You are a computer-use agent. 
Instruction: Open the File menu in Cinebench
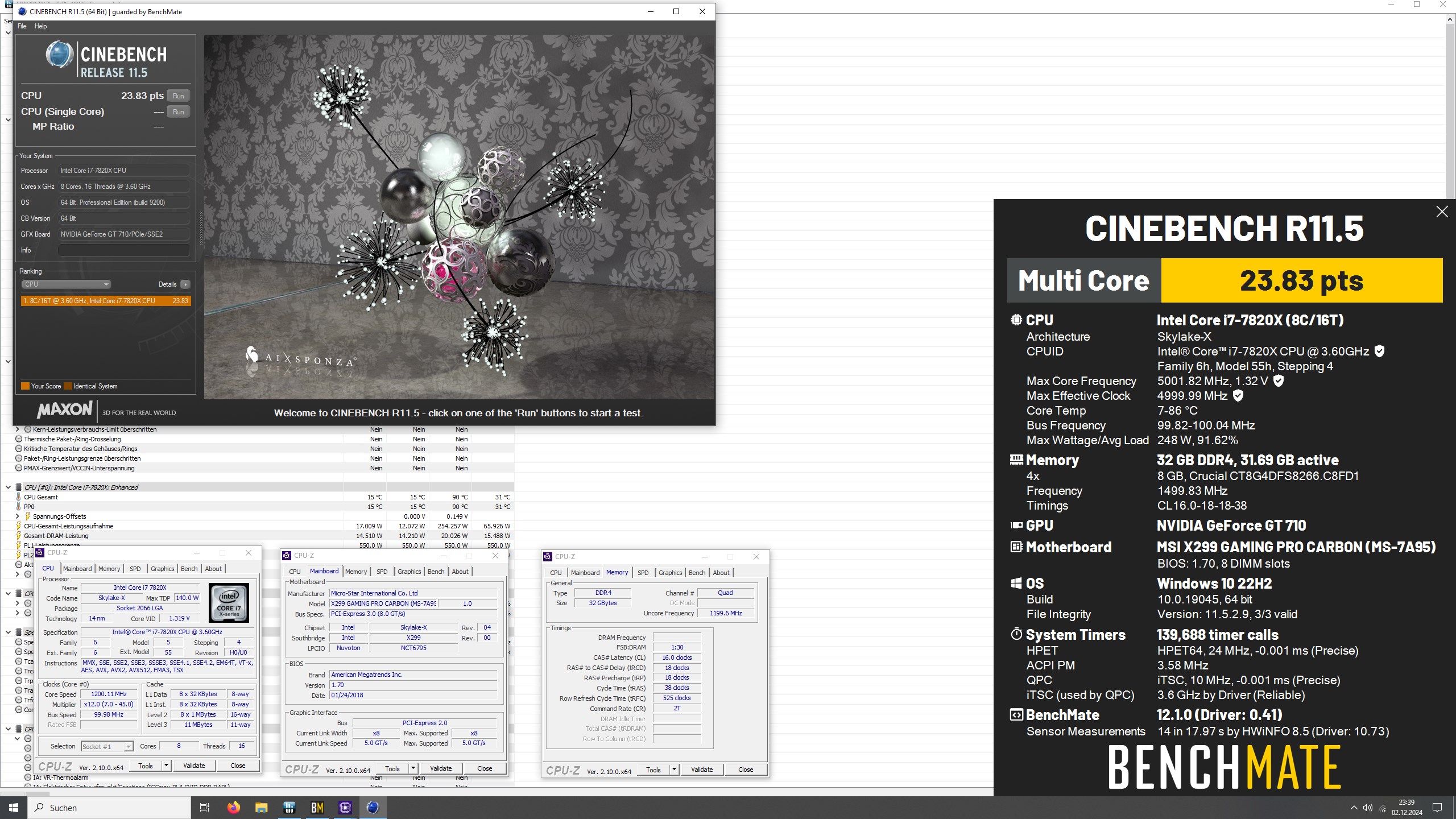pyautogui.click(x=22, y=26)
